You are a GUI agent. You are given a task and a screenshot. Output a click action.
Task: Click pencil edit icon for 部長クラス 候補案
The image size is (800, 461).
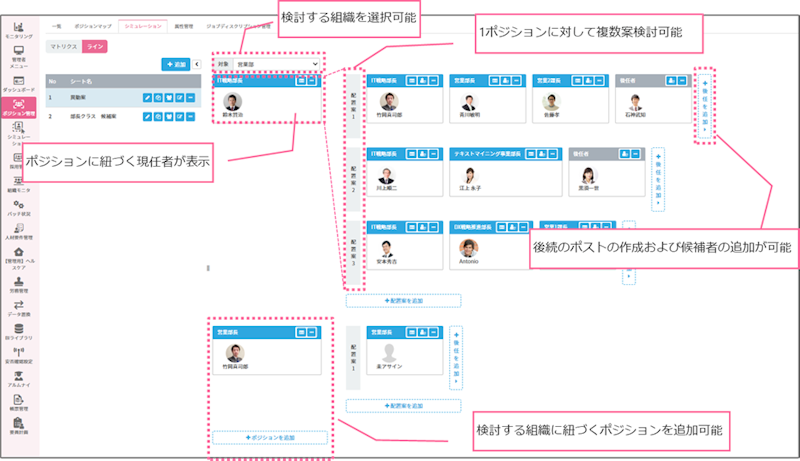[x=147, y=117]
